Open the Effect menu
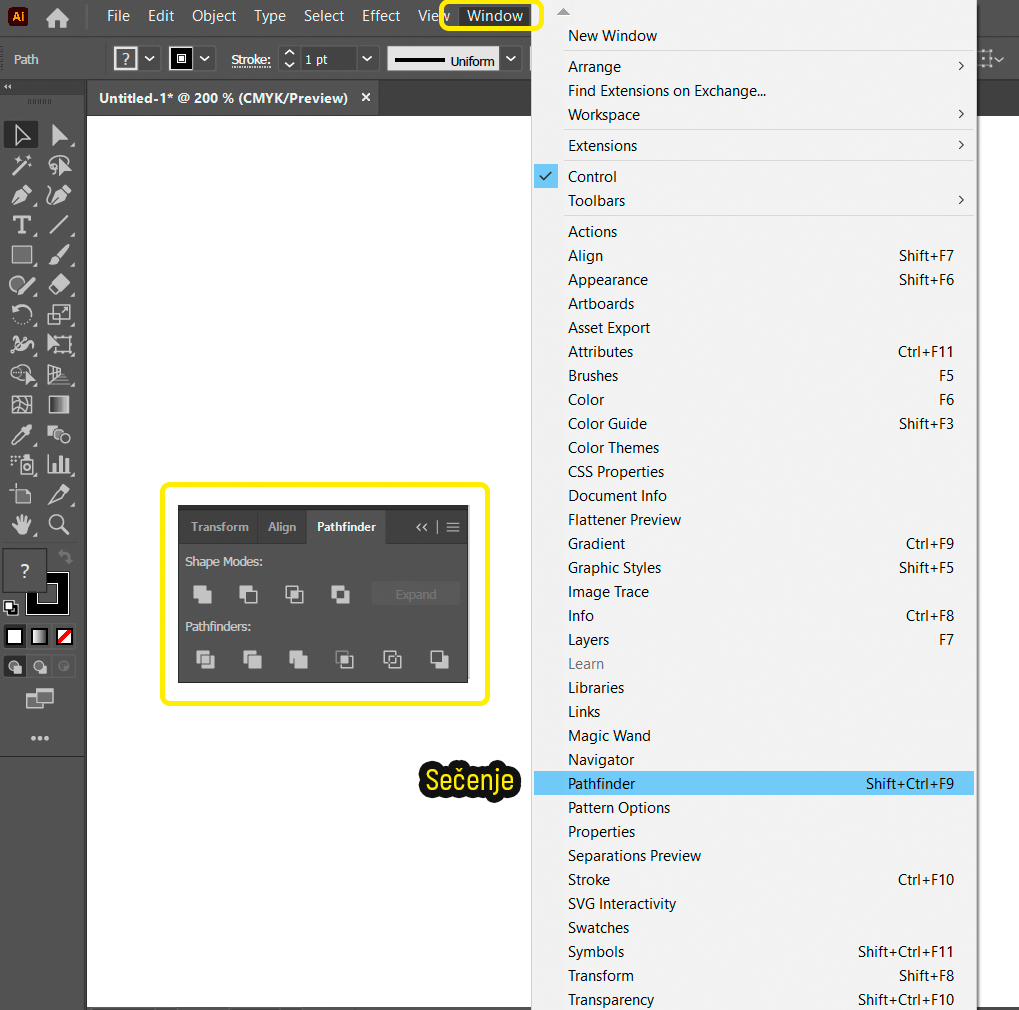Image resolution: width=1019 pixels, height=1010 pixels. [x=381, y=16]
